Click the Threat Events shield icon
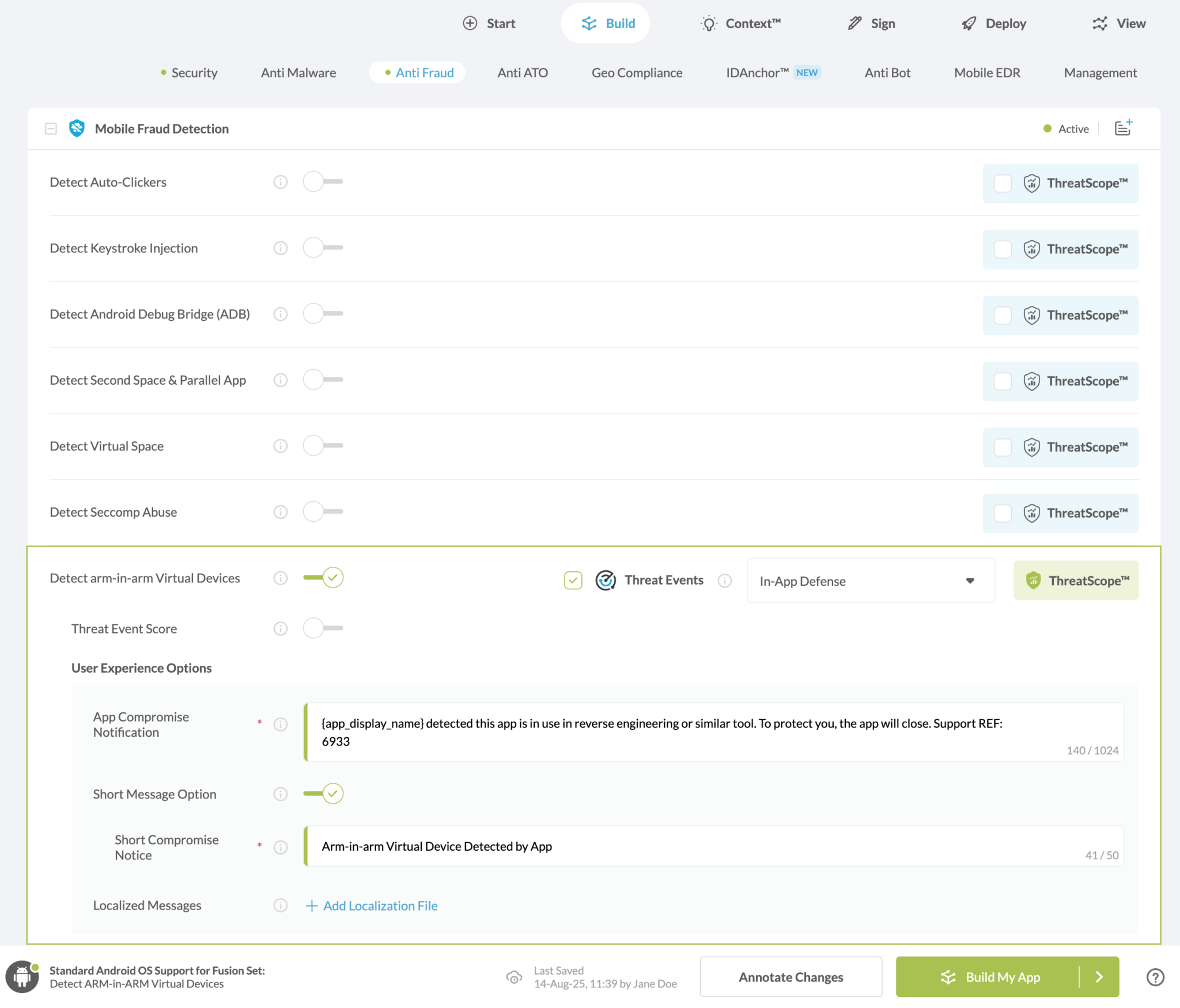The width and height of the screenshot is (1180, 1008). 606,580
